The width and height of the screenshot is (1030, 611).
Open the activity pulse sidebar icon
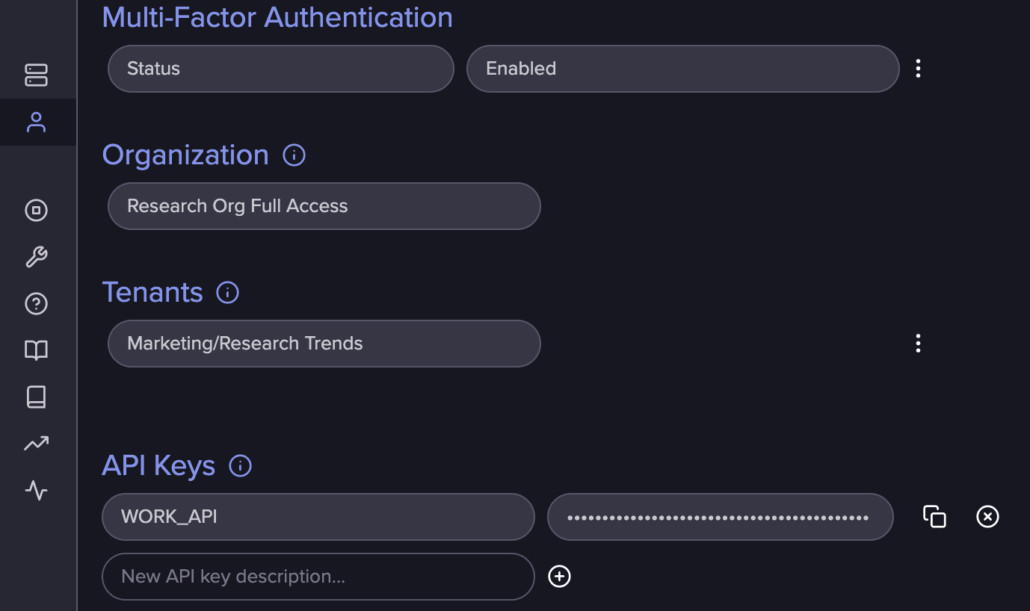pos(36,491)
